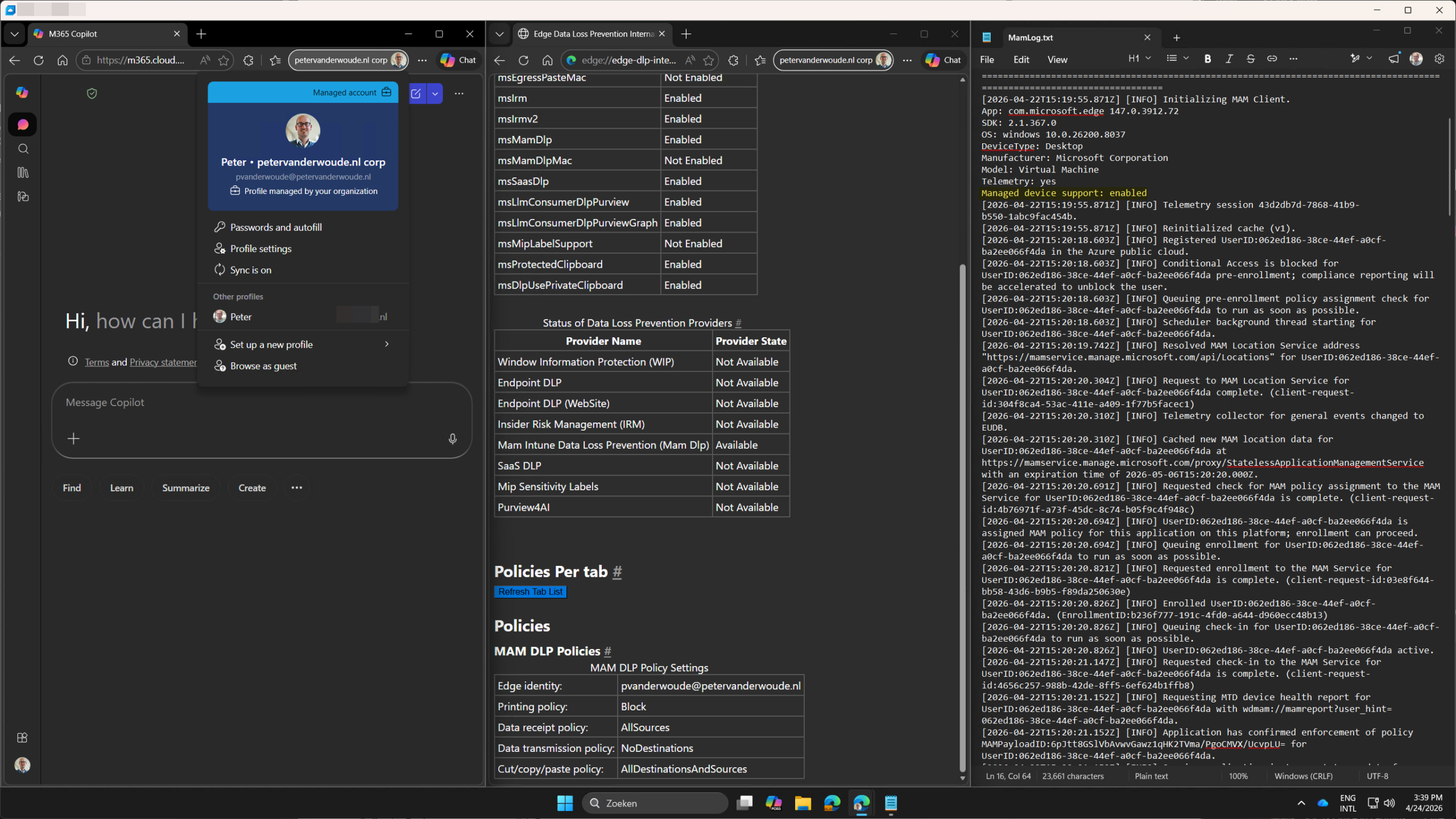This screenshot has height=819, width=1456.
Task: Click the microphone icon in message box
Action: pos(452,439)
